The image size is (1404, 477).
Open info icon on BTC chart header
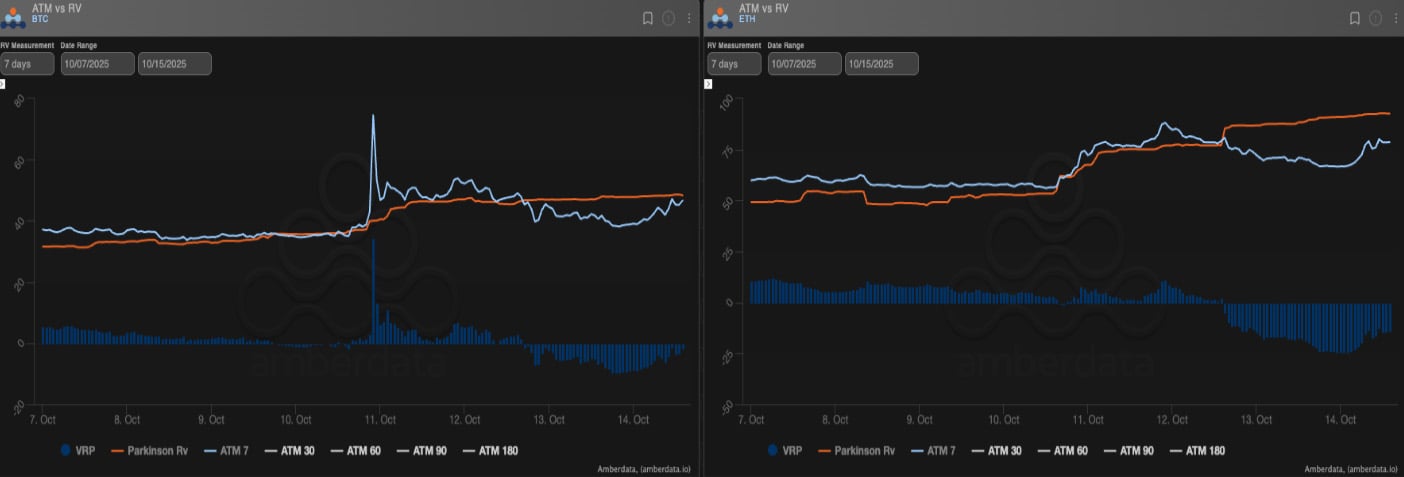pyautogui.click(x=669, y=18)
